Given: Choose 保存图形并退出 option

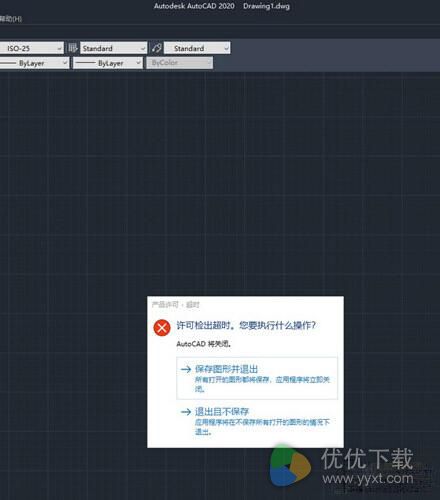Looking at the screenshot, I should tap(257, 378).
